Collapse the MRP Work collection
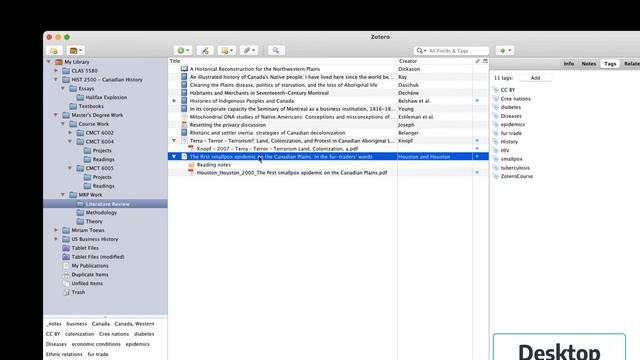640x360 pixels. (63, 195)
